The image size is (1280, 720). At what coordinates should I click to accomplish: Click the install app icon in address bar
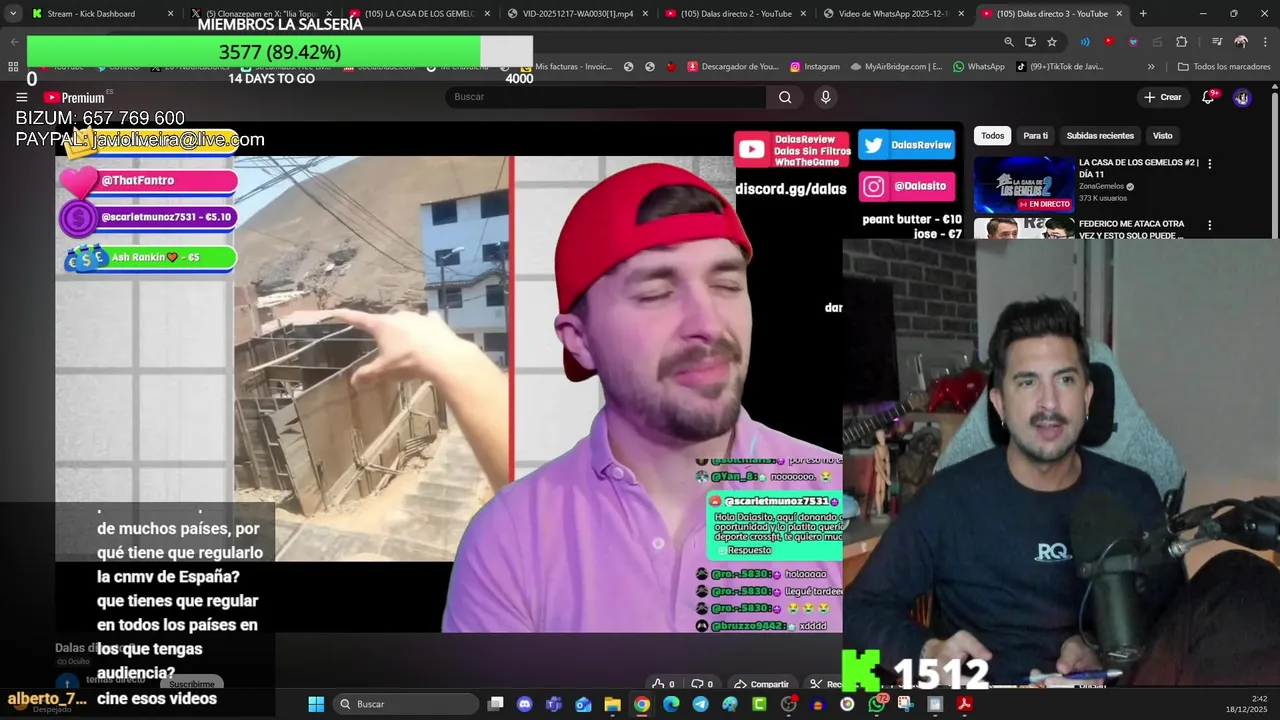pyautogui.click(x=1030, y=42)
